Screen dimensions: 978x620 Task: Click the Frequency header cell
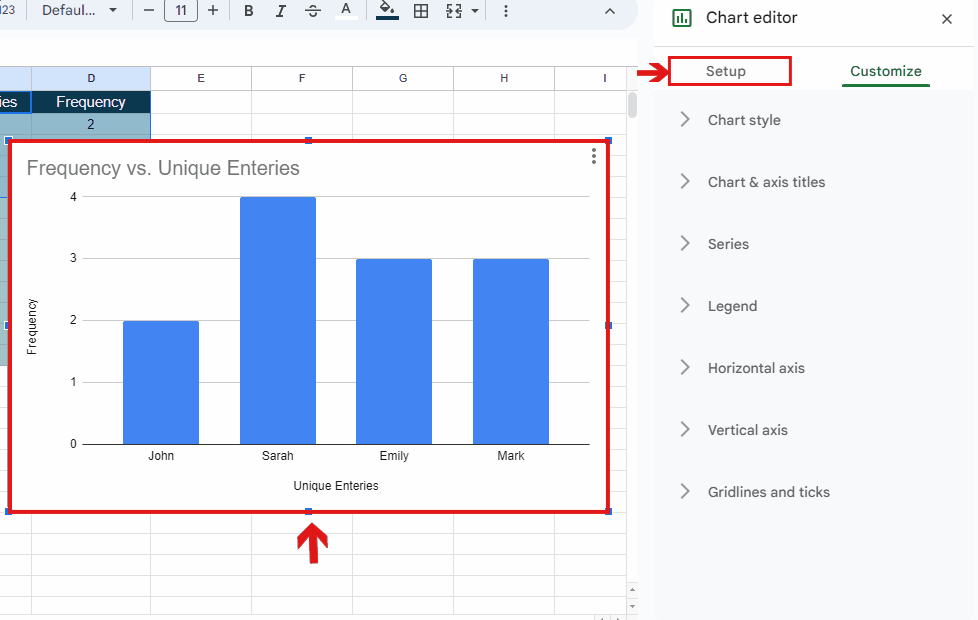pyautogui.click(x=91, y=102)
